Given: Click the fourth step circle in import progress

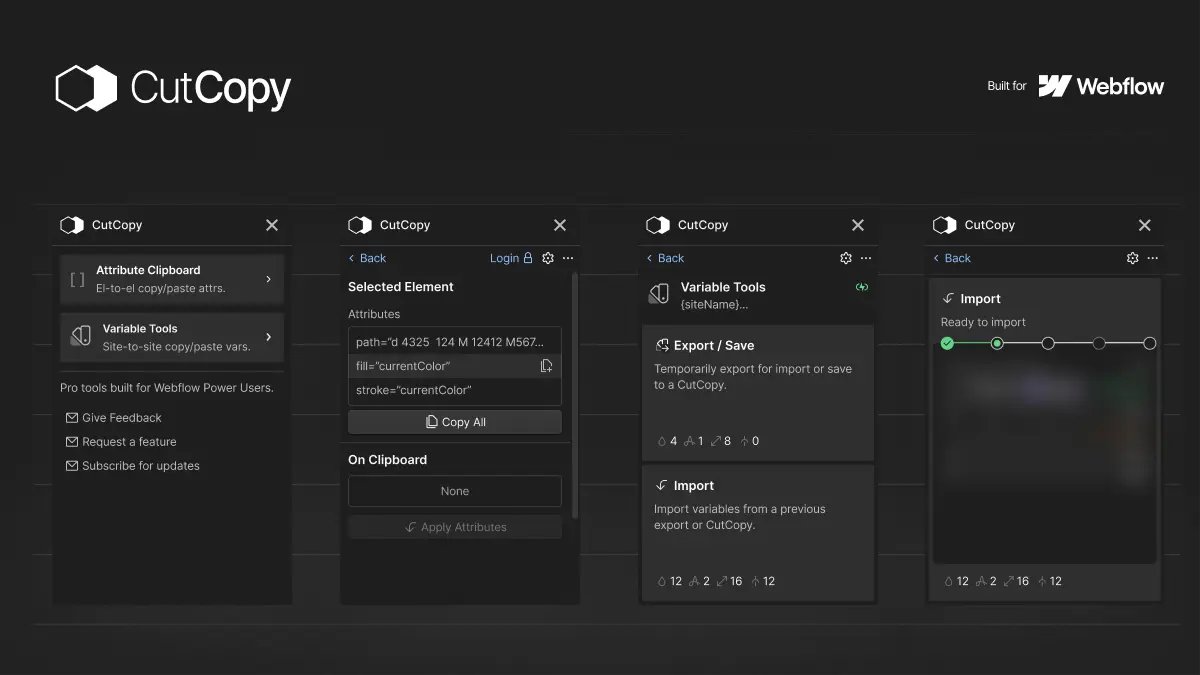Looking at the screenshot, I should 1099,343.
